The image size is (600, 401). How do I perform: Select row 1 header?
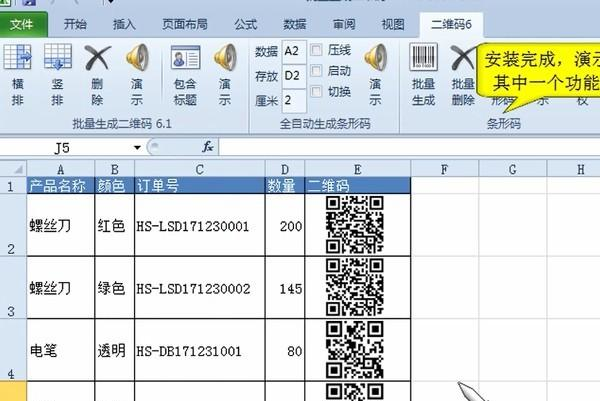coord(13,186)
